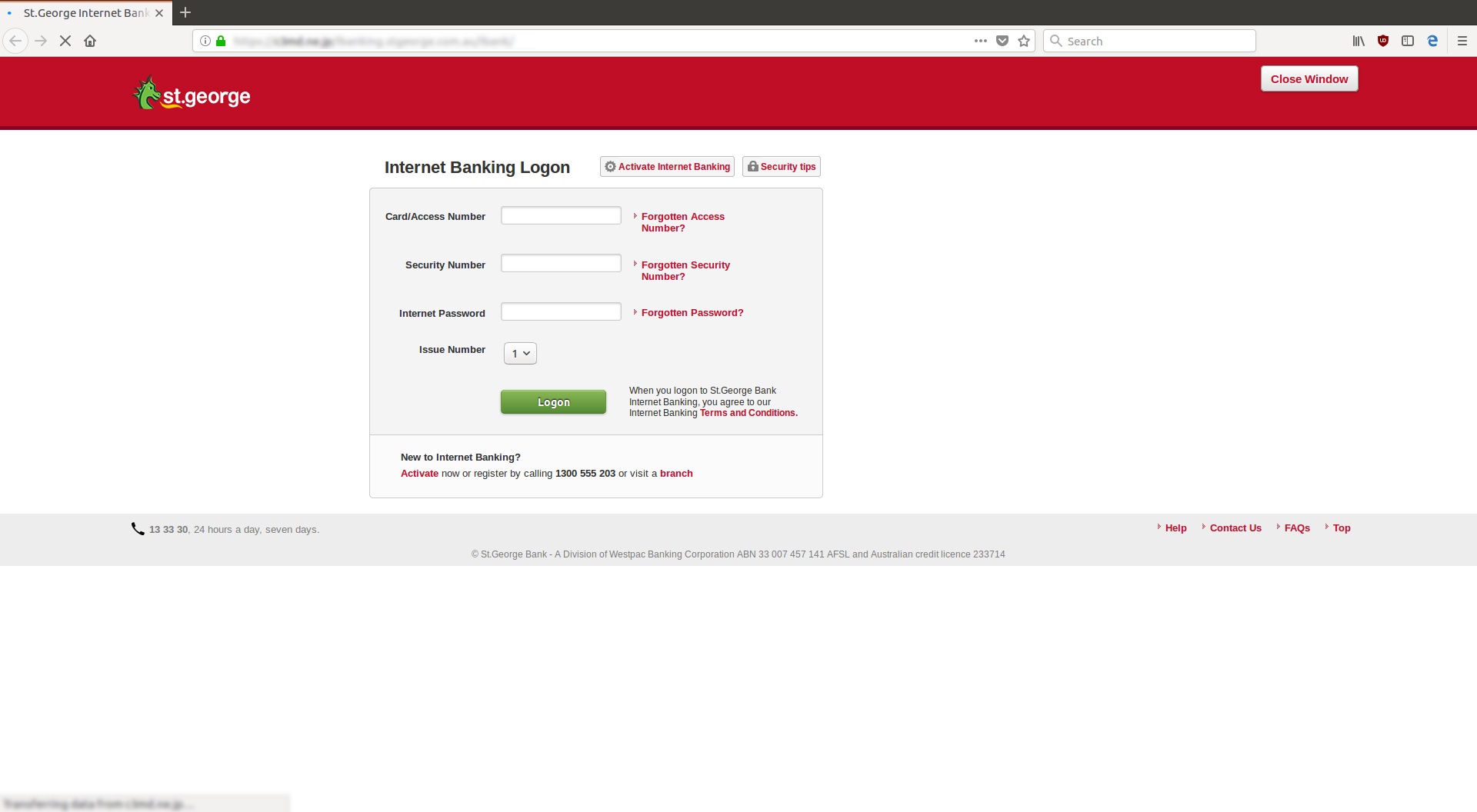
Task: Close the St.George Internet Banking tab
Action: click(x=159, y=13)
